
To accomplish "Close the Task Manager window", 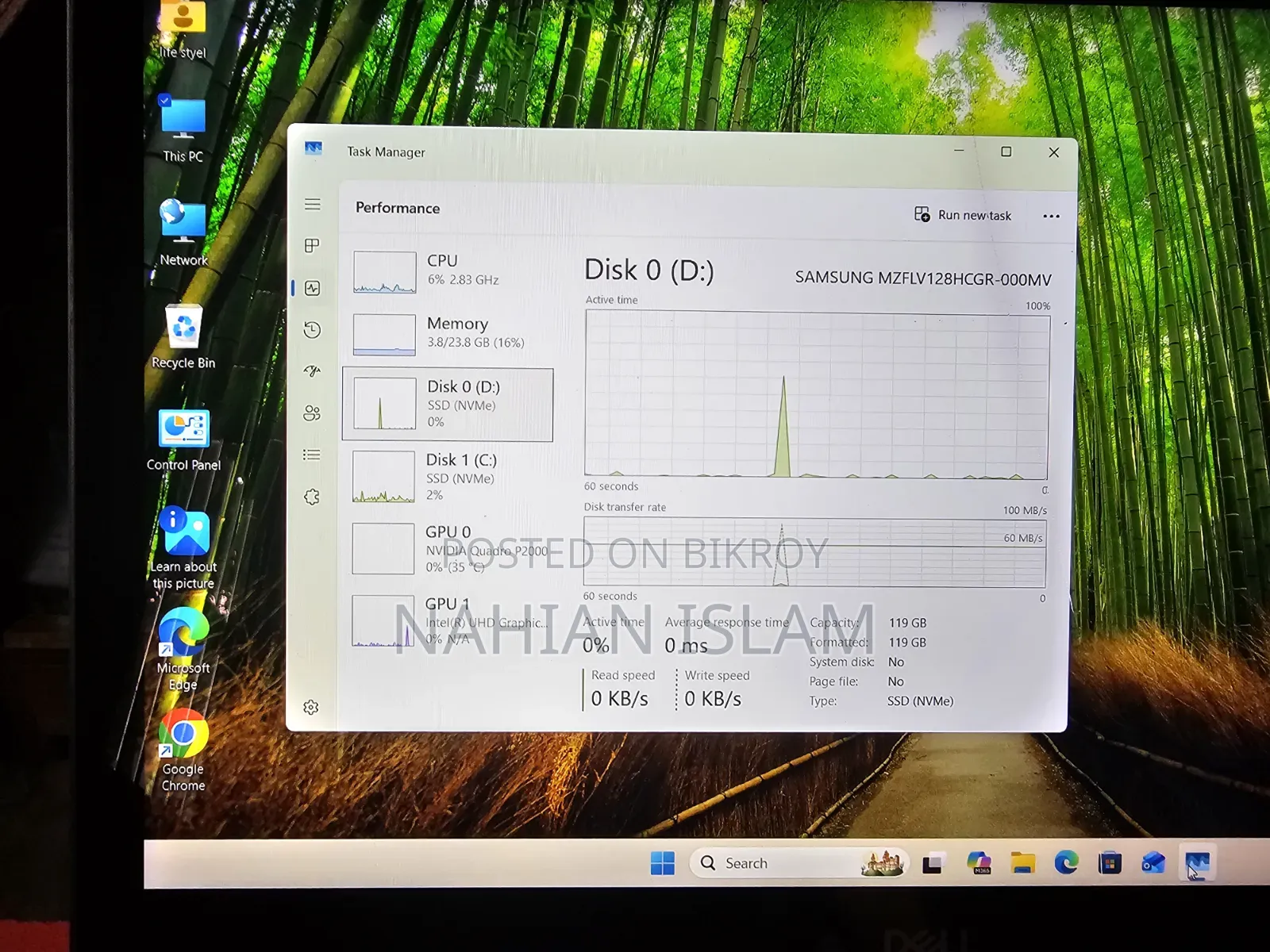I will [1054, 152].
